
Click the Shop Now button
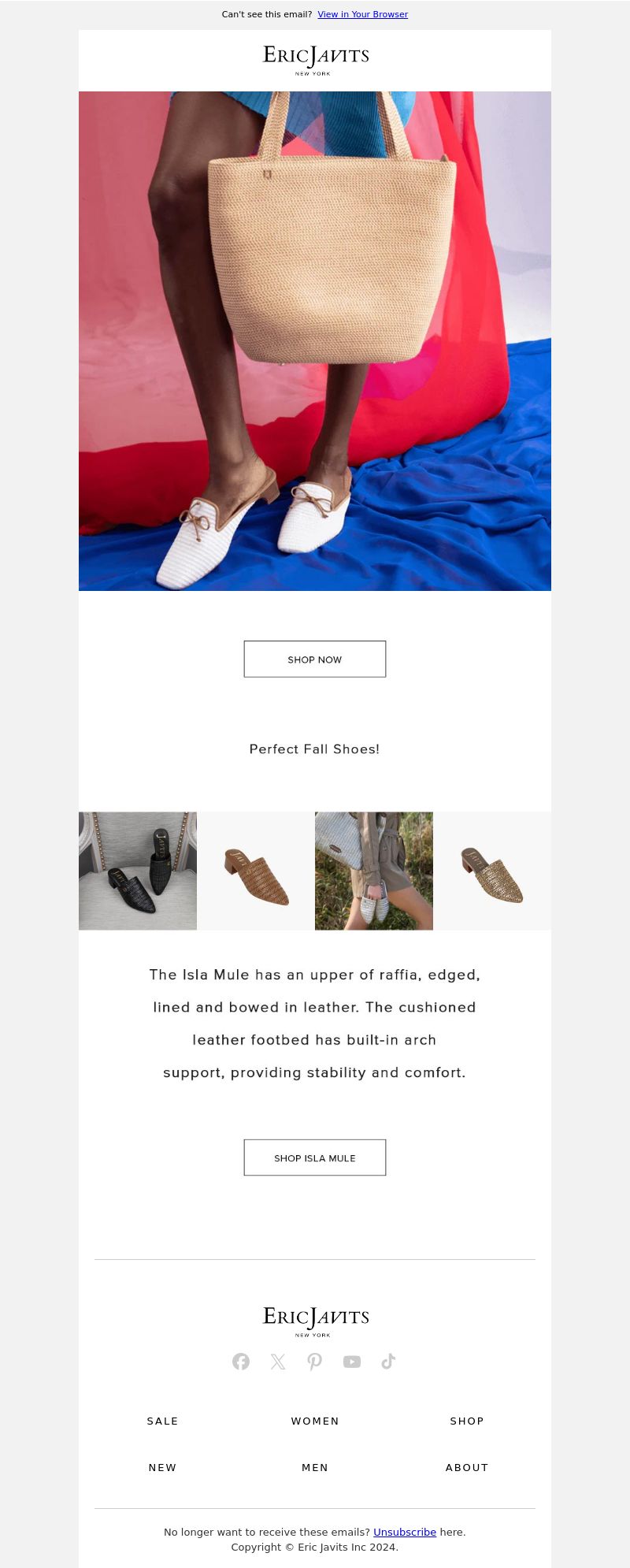coord(315,659)
